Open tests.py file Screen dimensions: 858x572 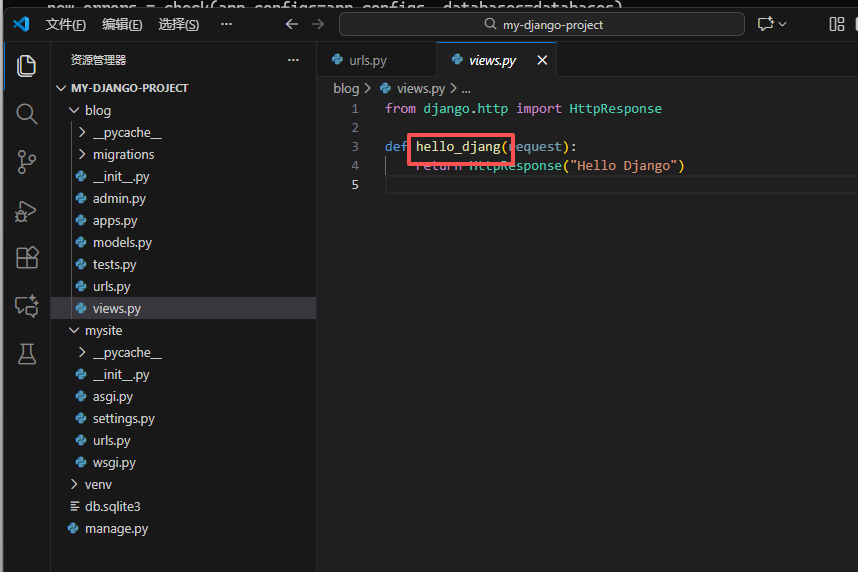pyautogui.click(x=183, y=264)
